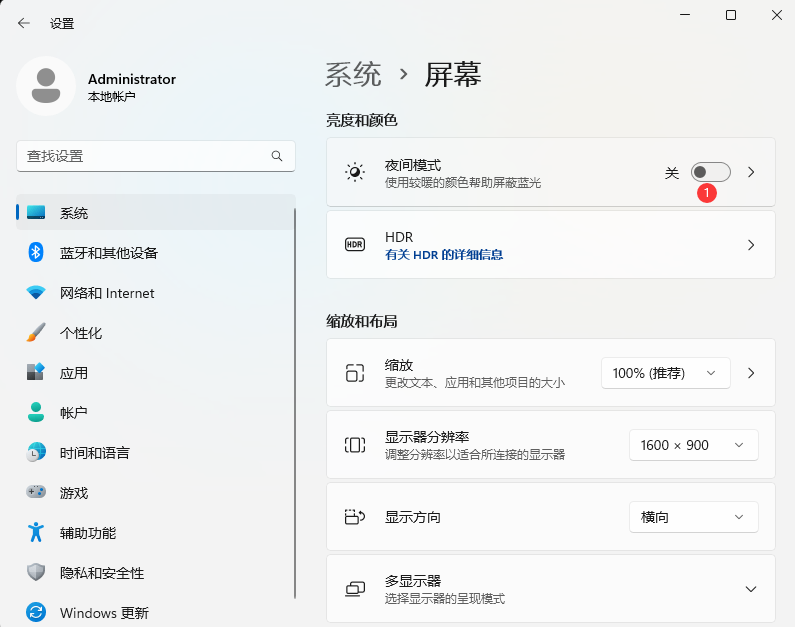Click the 时间和语言 globe clock icon
Viewport: 795px width, 627px height.
(36, 452)
